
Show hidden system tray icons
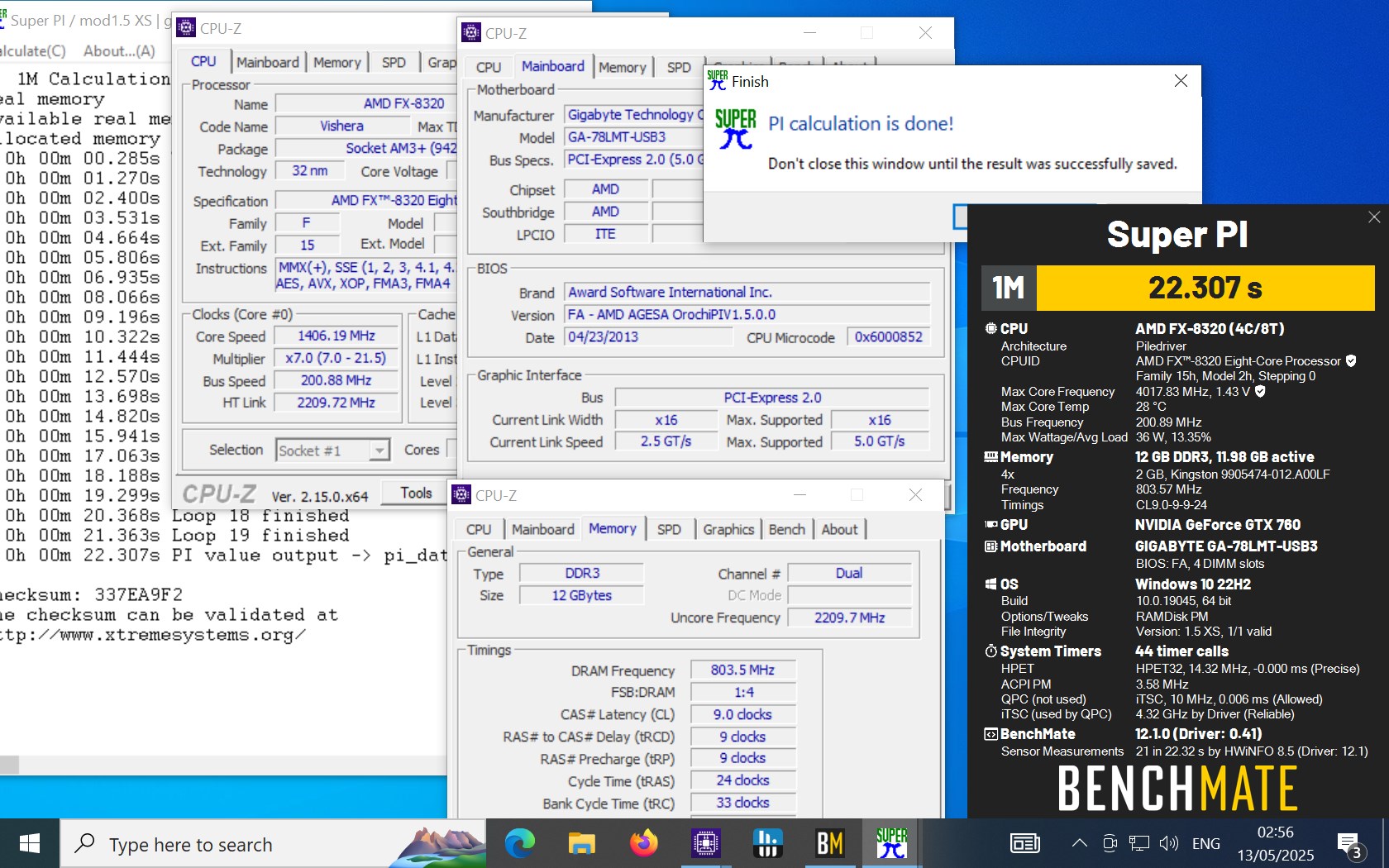1079,843
